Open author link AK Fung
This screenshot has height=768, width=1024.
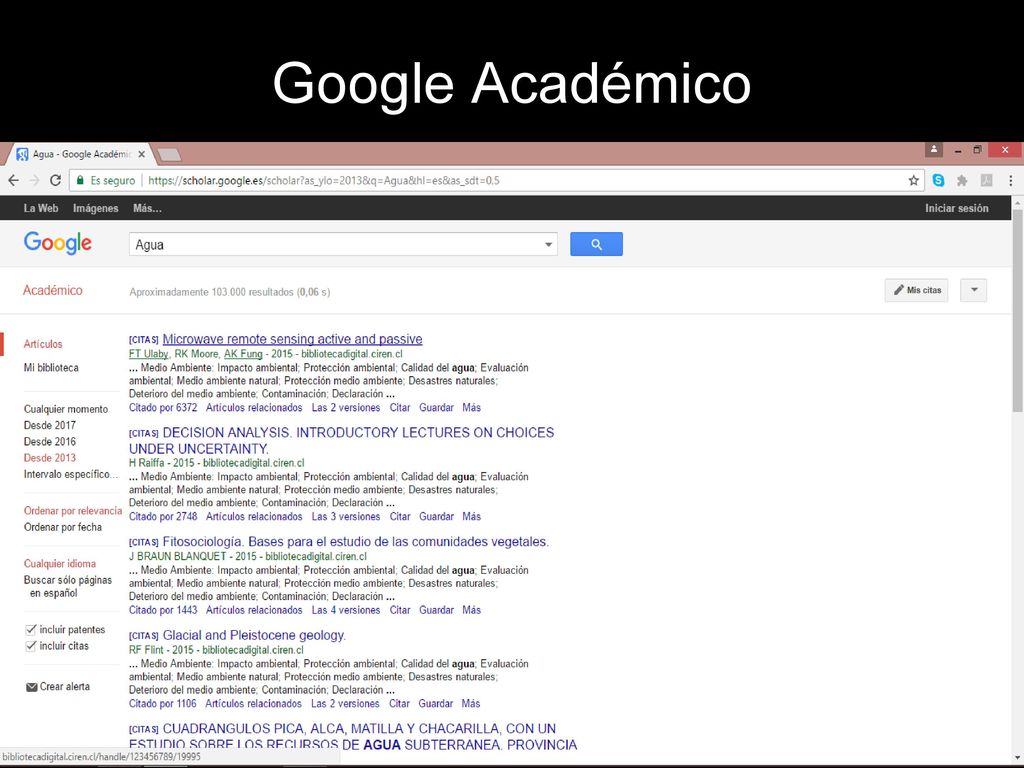click(x=243, y=354)
